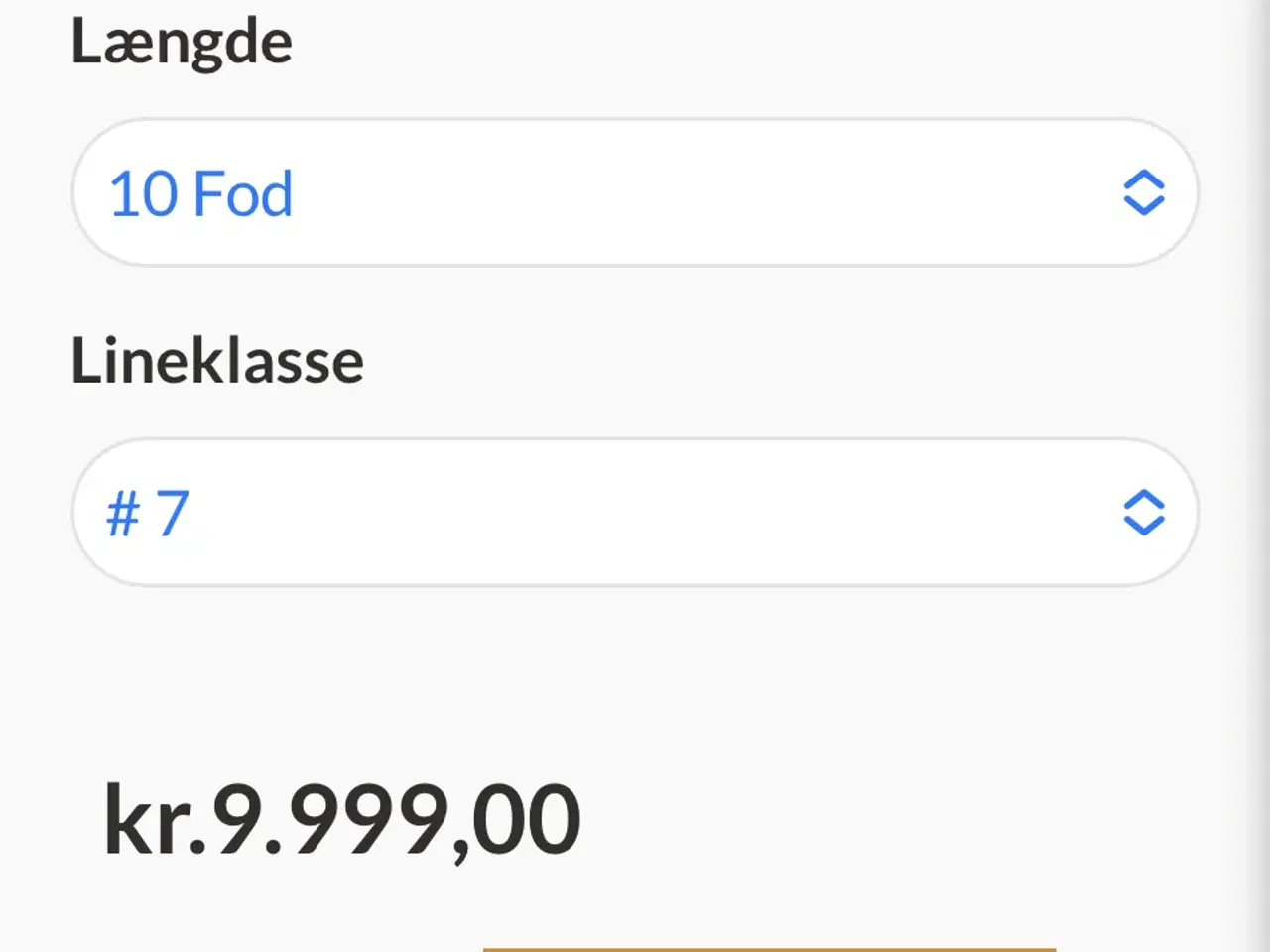This screenshot has width=1270, height=952.
Task: Select the 10 Fod option text
Action: 201,193
